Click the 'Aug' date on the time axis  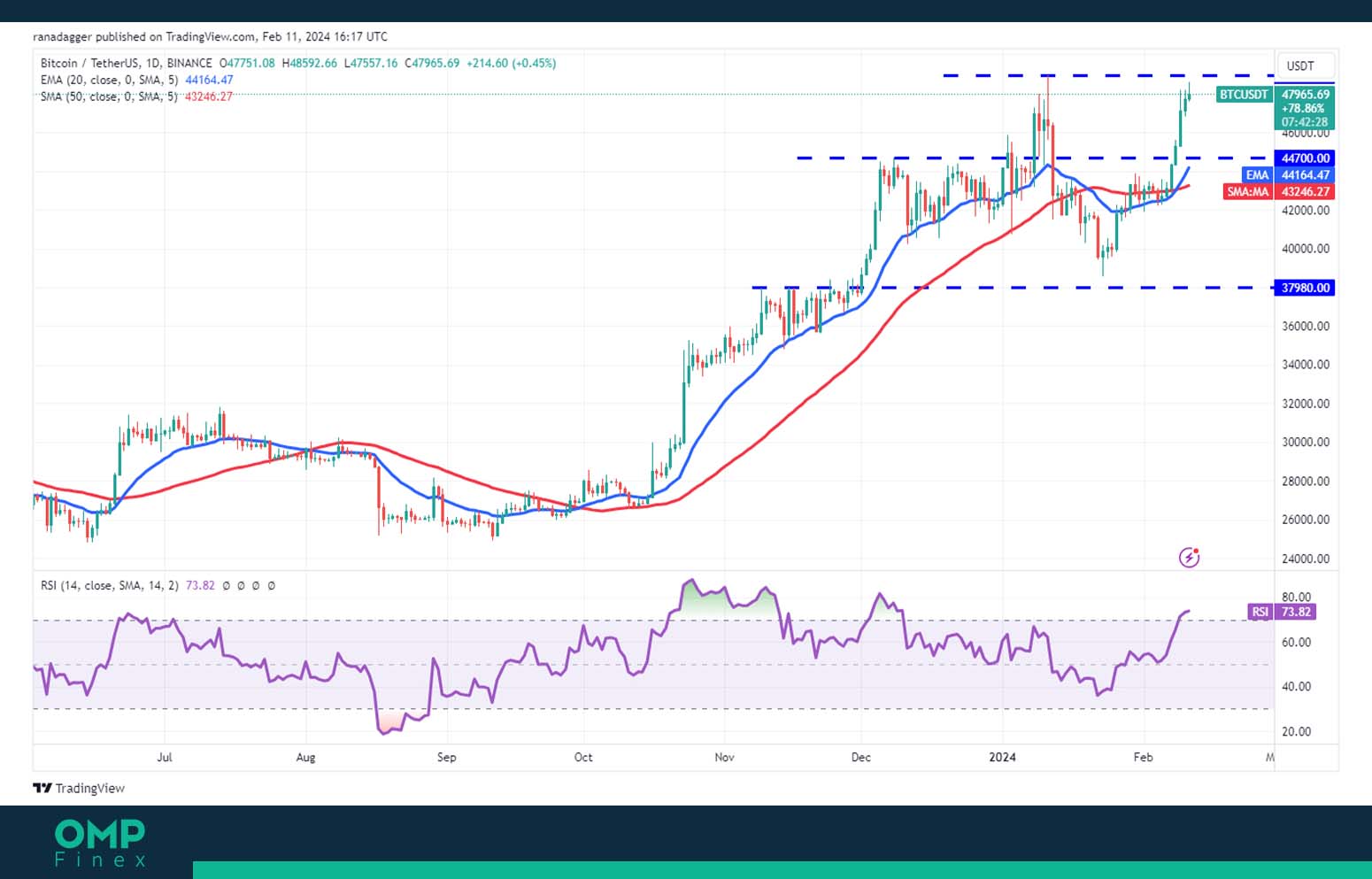305,757
